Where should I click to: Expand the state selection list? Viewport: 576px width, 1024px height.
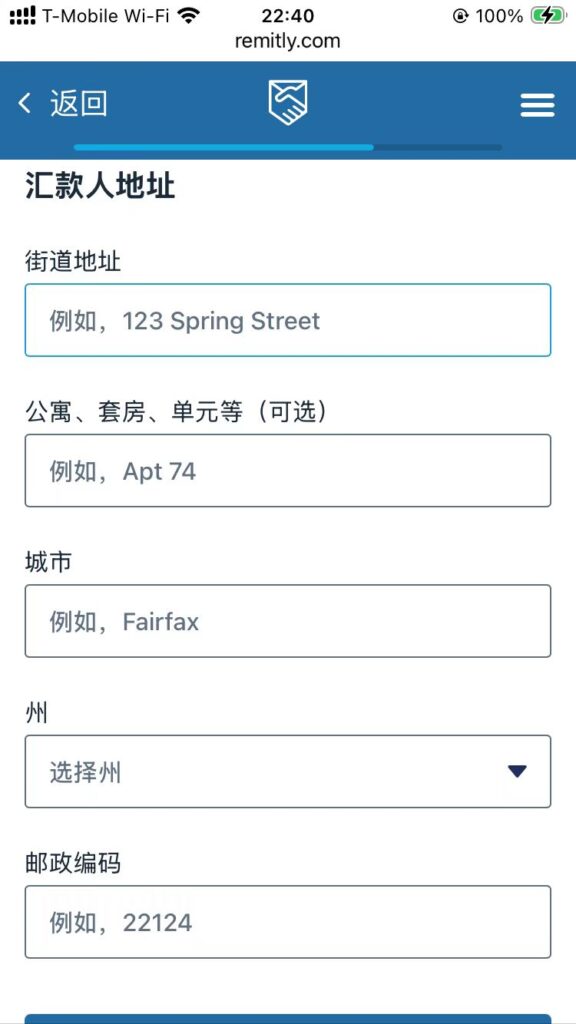(x=288, y=770)
